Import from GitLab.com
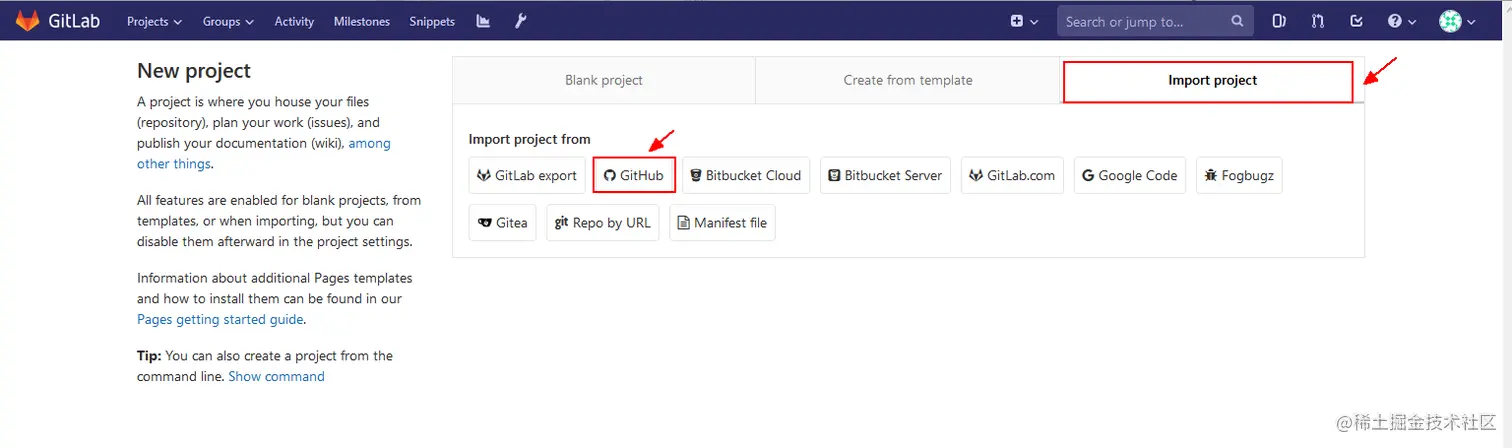The image size is (1512, 448). pos(1012,175)
